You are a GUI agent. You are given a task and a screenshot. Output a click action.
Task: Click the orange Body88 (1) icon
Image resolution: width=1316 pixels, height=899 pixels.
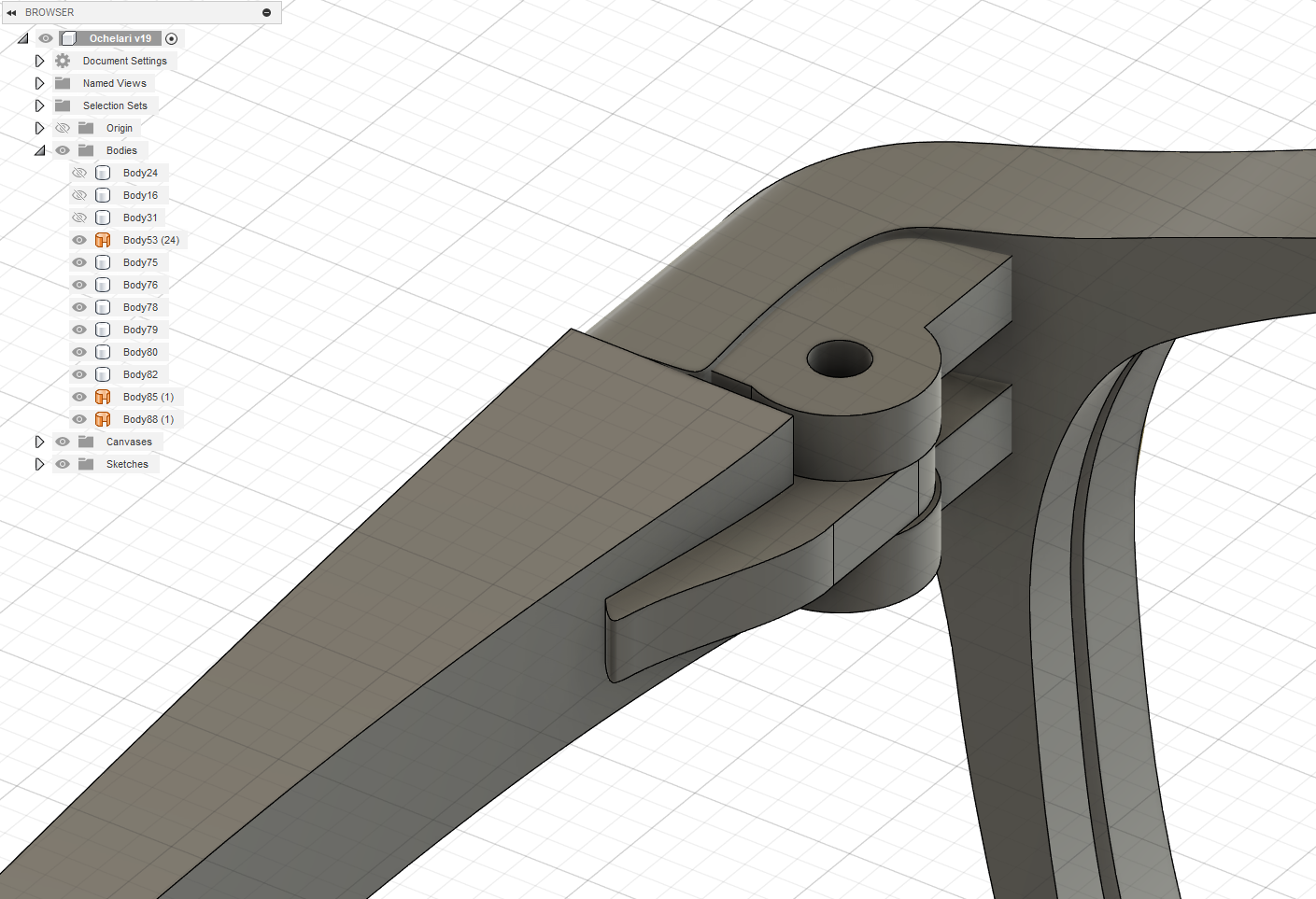point(103,419)
